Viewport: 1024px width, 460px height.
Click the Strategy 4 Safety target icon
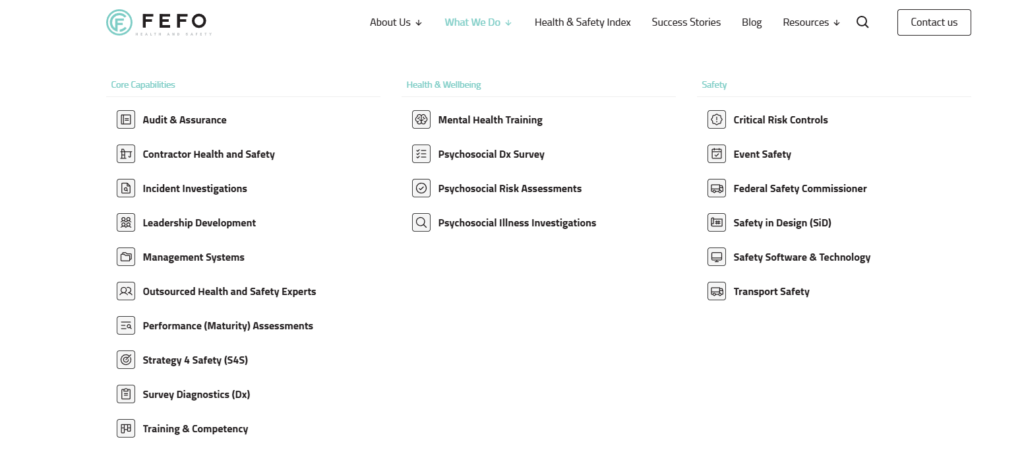[125, 360]
